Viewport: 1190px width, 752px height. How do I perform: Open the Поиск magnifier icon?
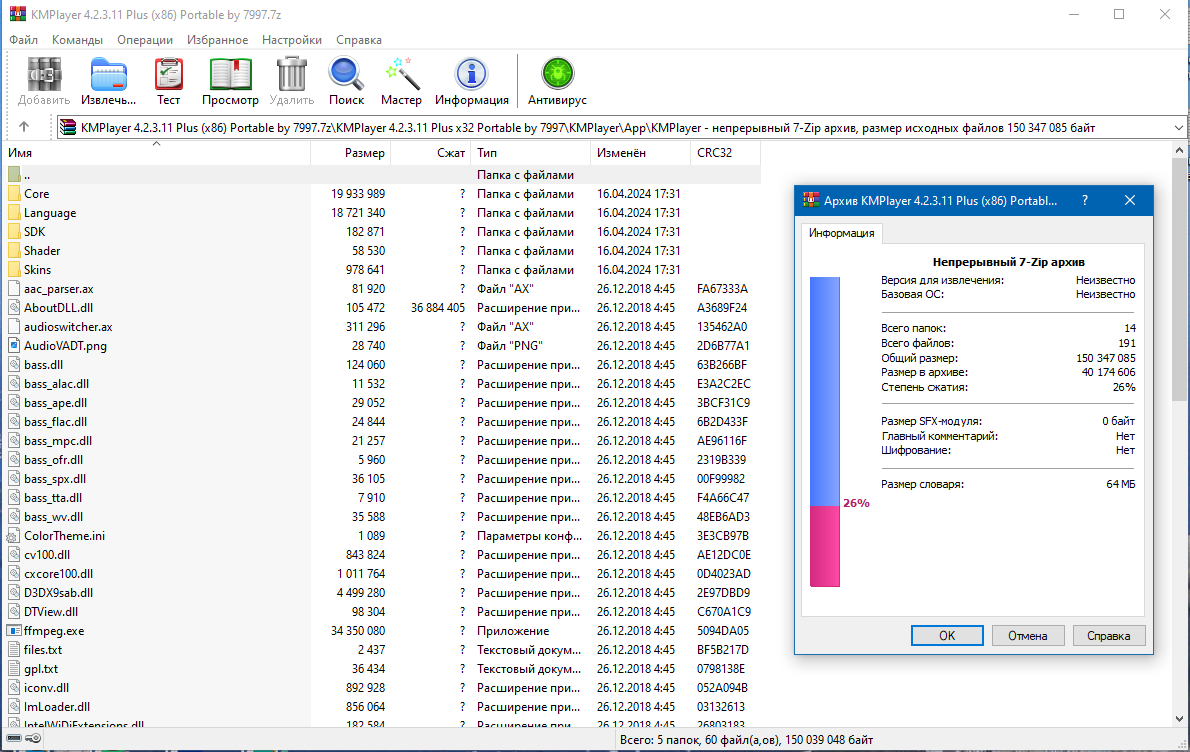pos(346,75)
